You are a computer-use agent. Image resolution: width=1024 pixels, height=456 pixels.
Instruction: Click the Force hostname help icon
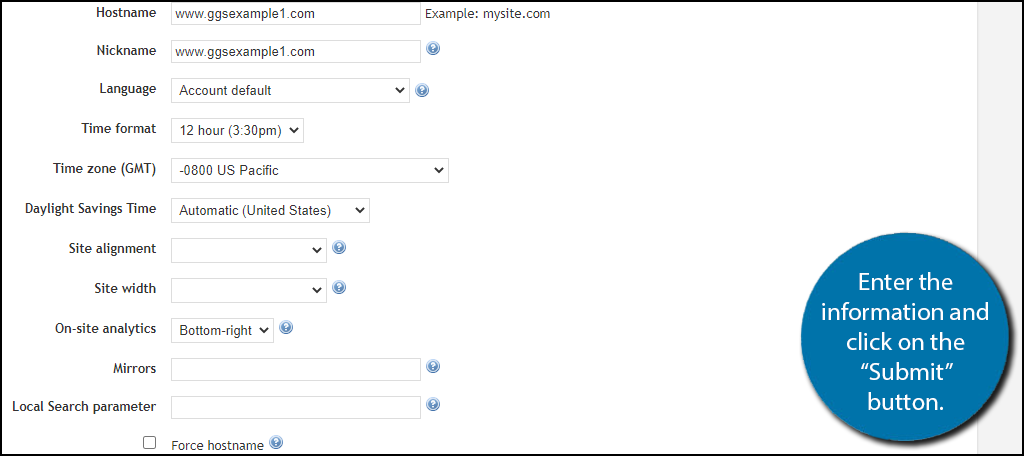(x=276, y=443)
